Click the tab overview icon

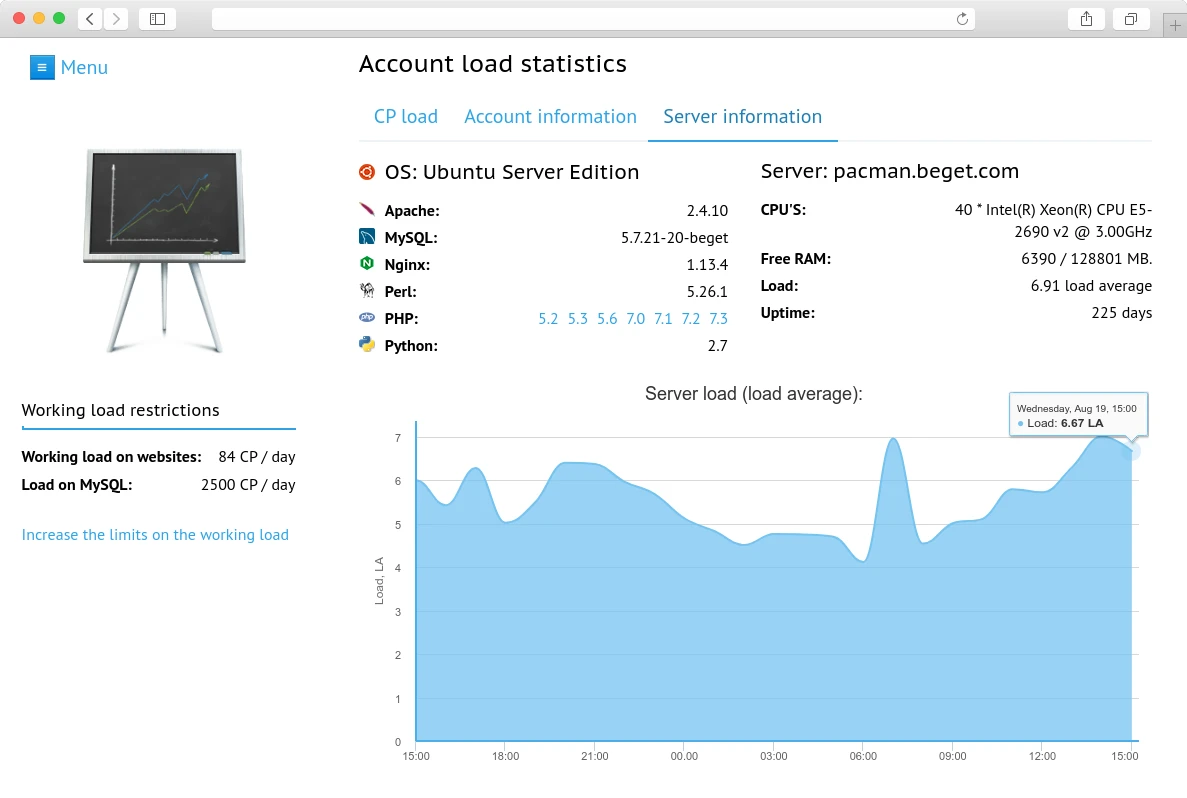(x=1131, y=18)
